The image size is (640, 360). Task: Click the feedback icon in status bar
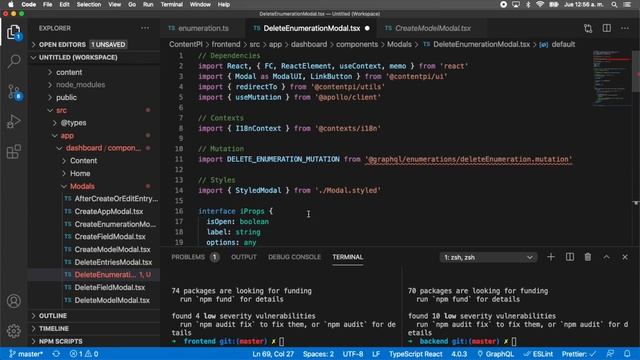point(610,354)
